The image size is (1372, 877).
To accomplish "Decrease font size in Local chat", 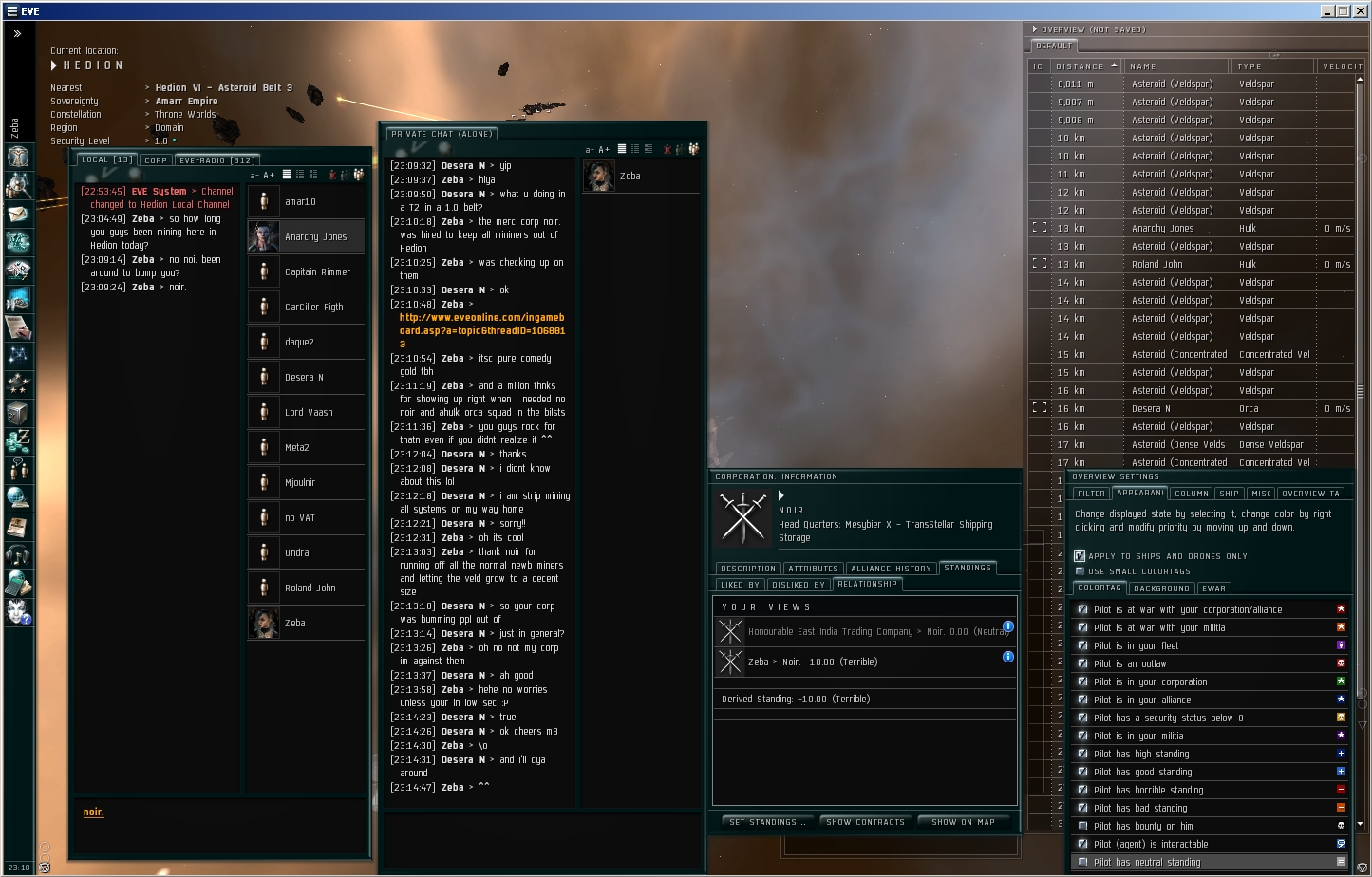I will click(x=254, y=175).
